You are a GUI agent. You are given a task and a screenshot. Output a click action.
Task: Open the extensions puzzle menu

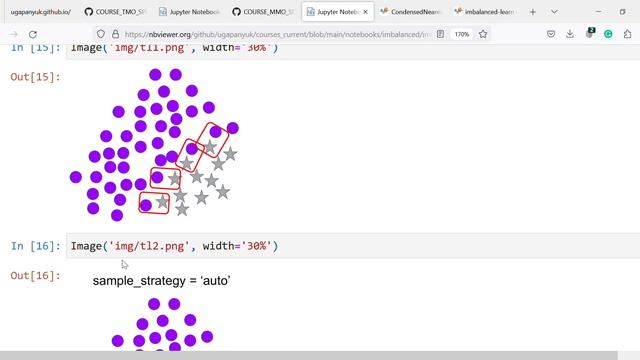pyautogui.click(x=627, y=34)
